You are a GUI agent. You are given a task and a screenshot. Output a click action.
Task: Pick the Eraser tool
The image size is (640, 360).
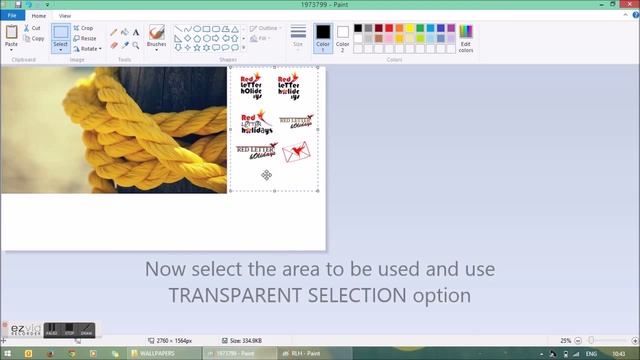[x=114, y=45]
